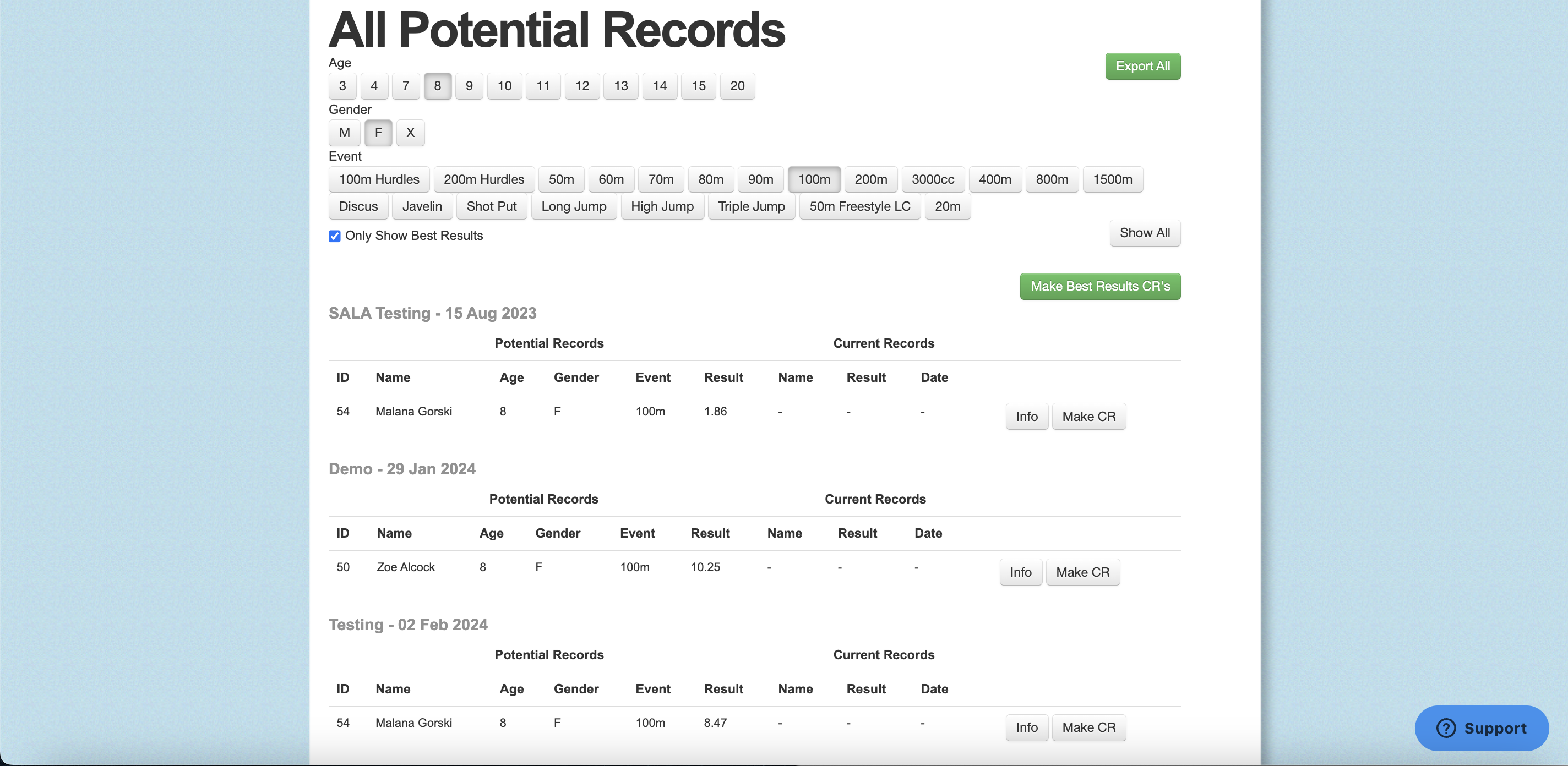Viewport: 1568px width, 766px height.
Task: Choose the 400m event filter
Action: pyautogui.click(x=995, y=179)
